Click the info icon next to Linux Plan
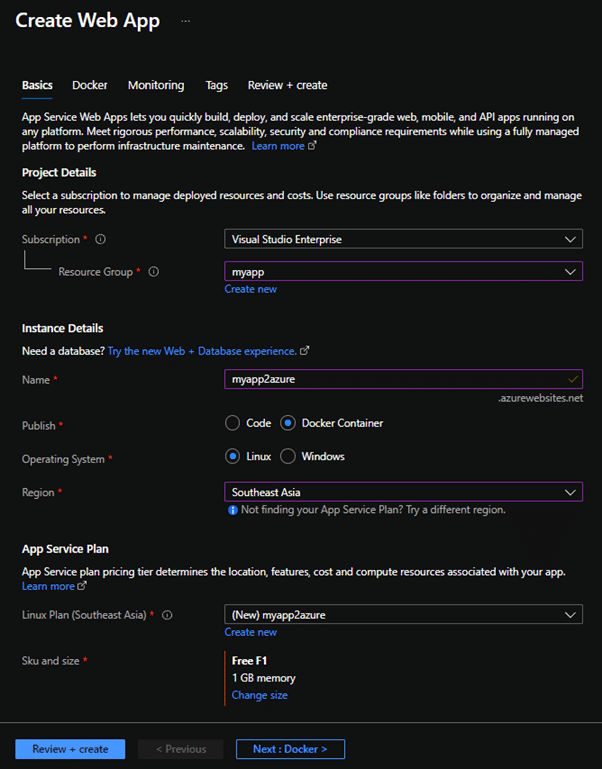The image size is (602, 769). point(167,615)
